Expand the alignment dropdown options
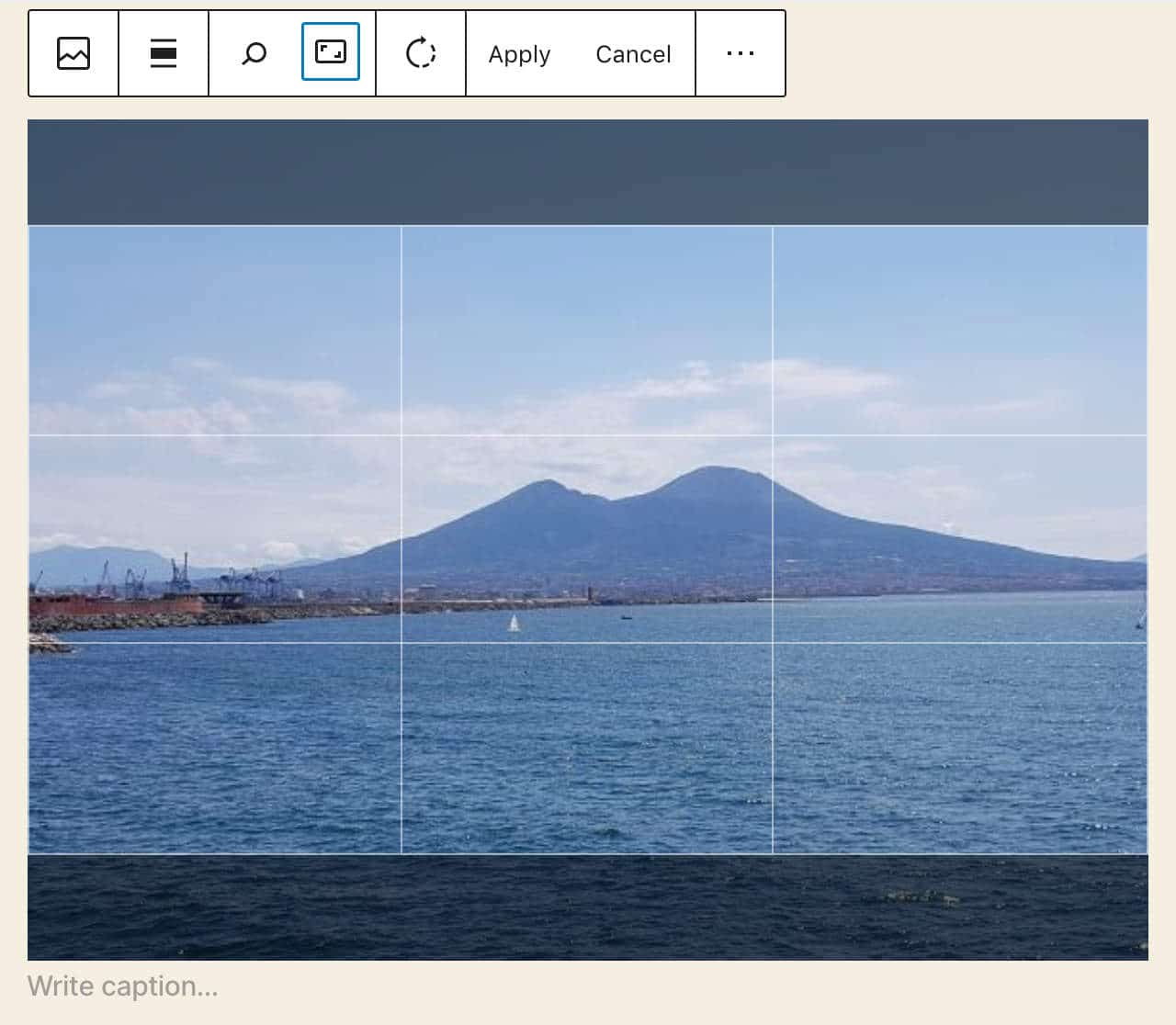This screenshot has width=1176, height=1025. [x=163, y=53]
